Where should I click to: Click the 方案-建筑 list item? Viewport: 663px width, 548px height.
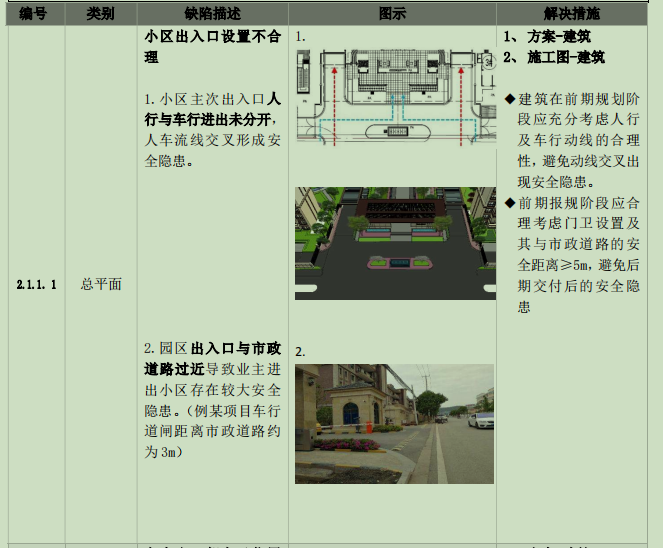560,37
